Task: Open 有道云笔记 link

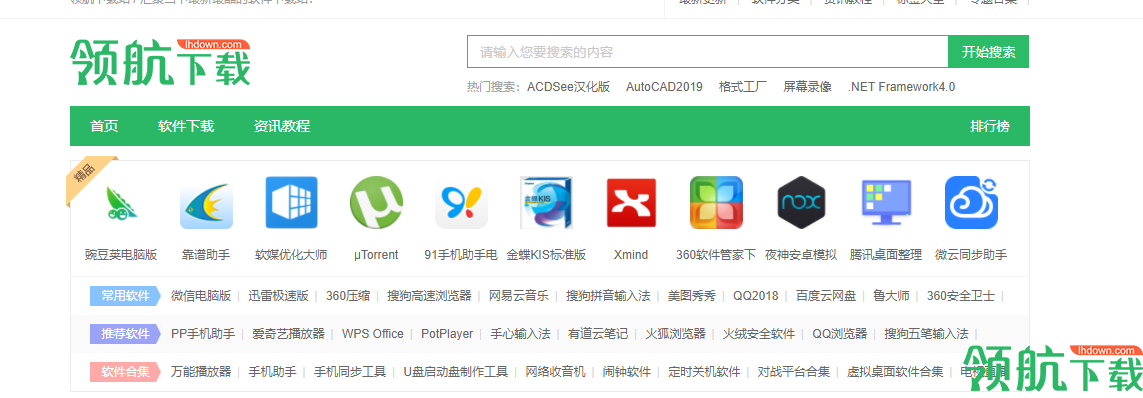Action: click(x=598, y=334)
